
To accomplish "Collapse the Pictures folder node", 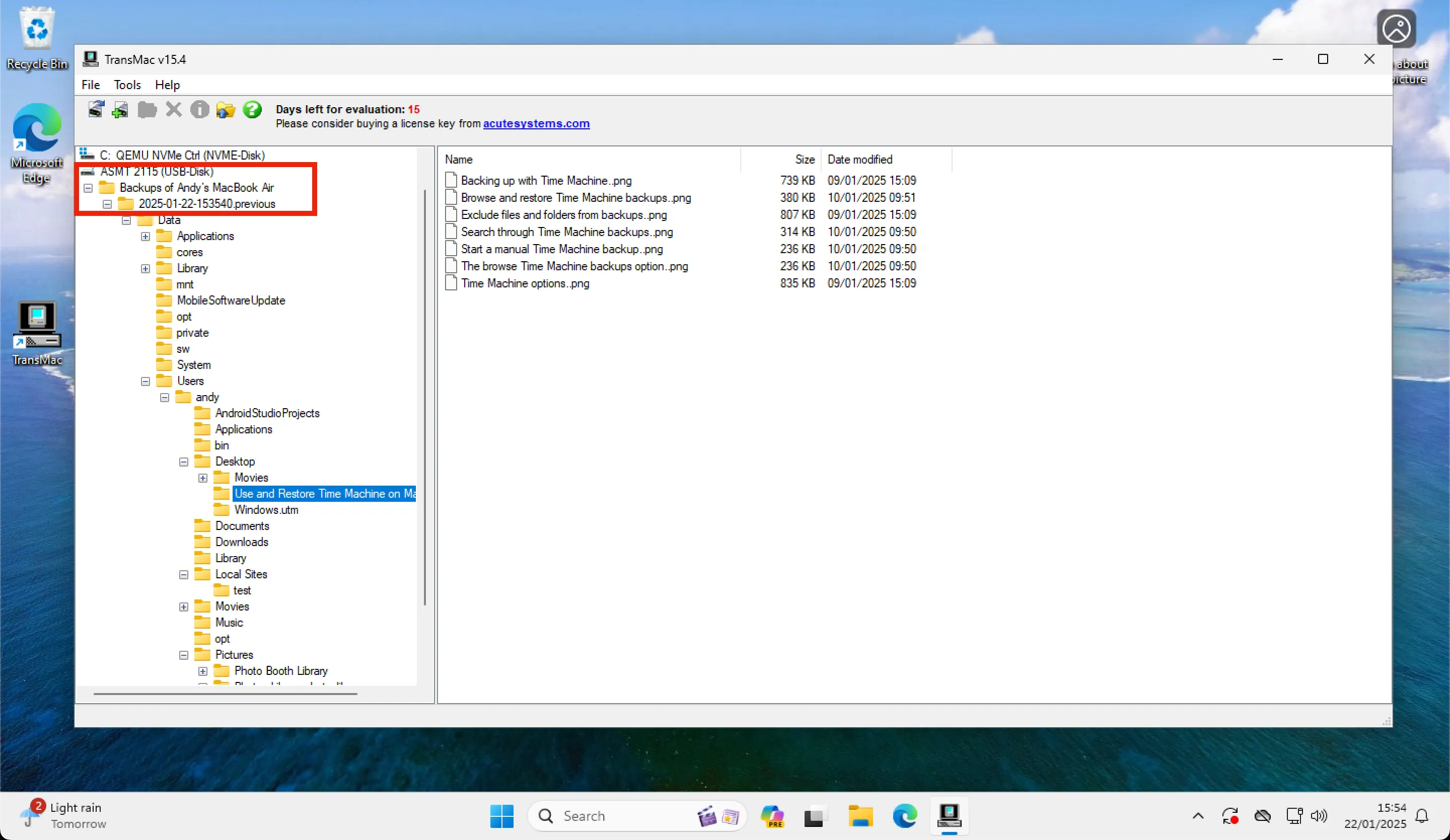I will [184, 655].
